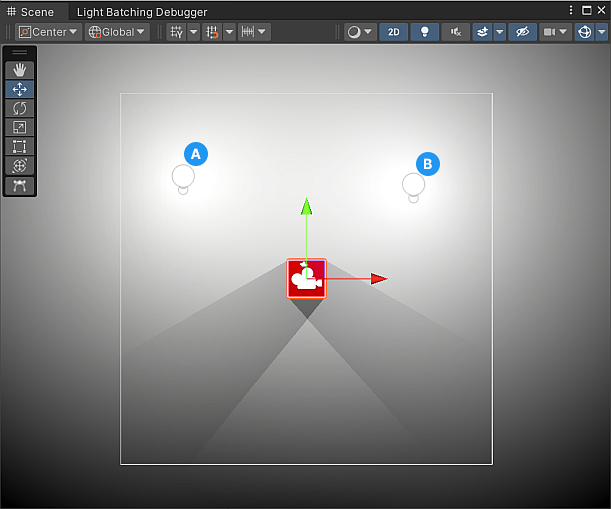The image size is (611, 509).
Task: Select the light marked A
Action: 183,177
